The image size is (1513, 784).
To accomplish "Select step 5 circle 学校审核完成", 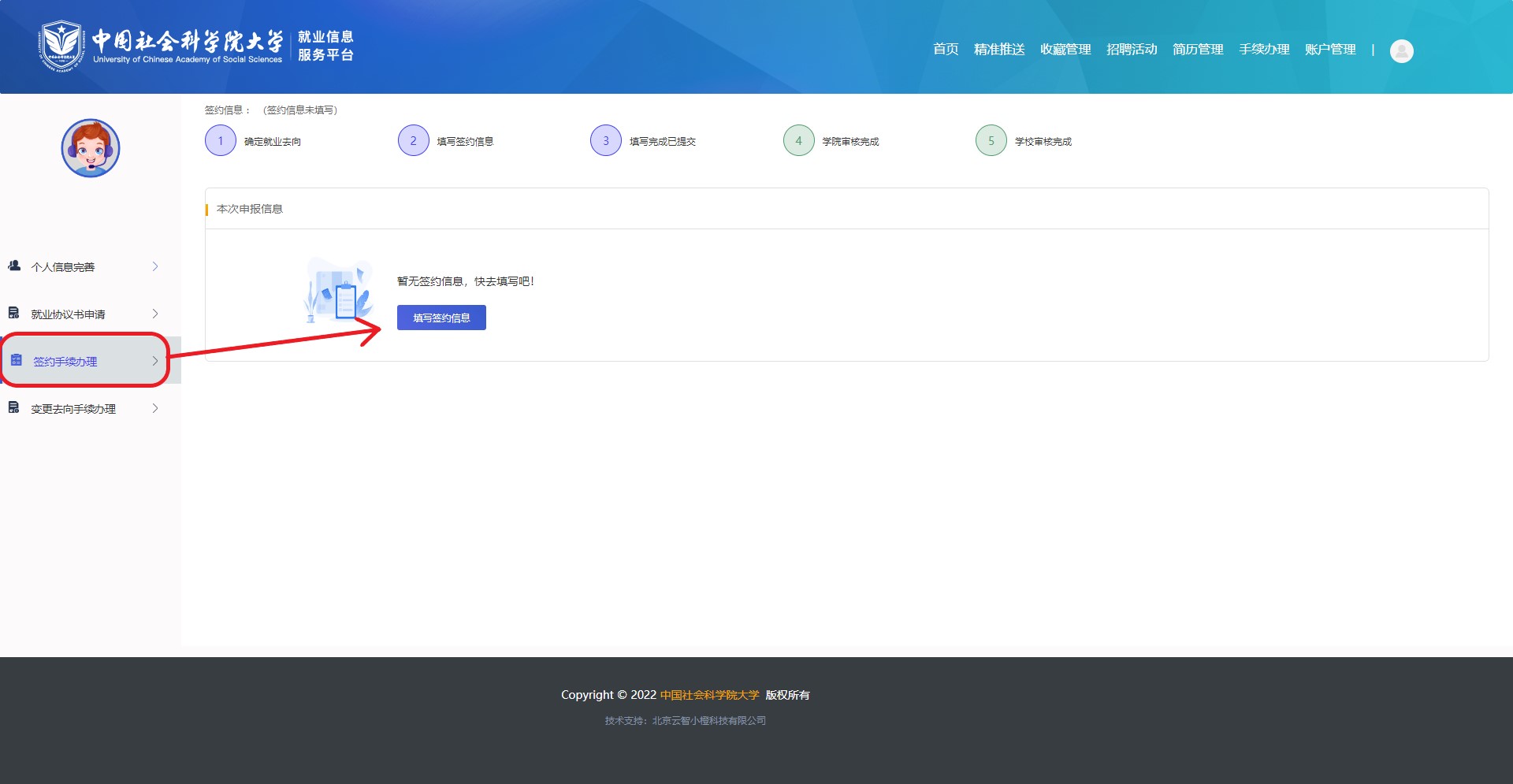I will pos(991,141).
